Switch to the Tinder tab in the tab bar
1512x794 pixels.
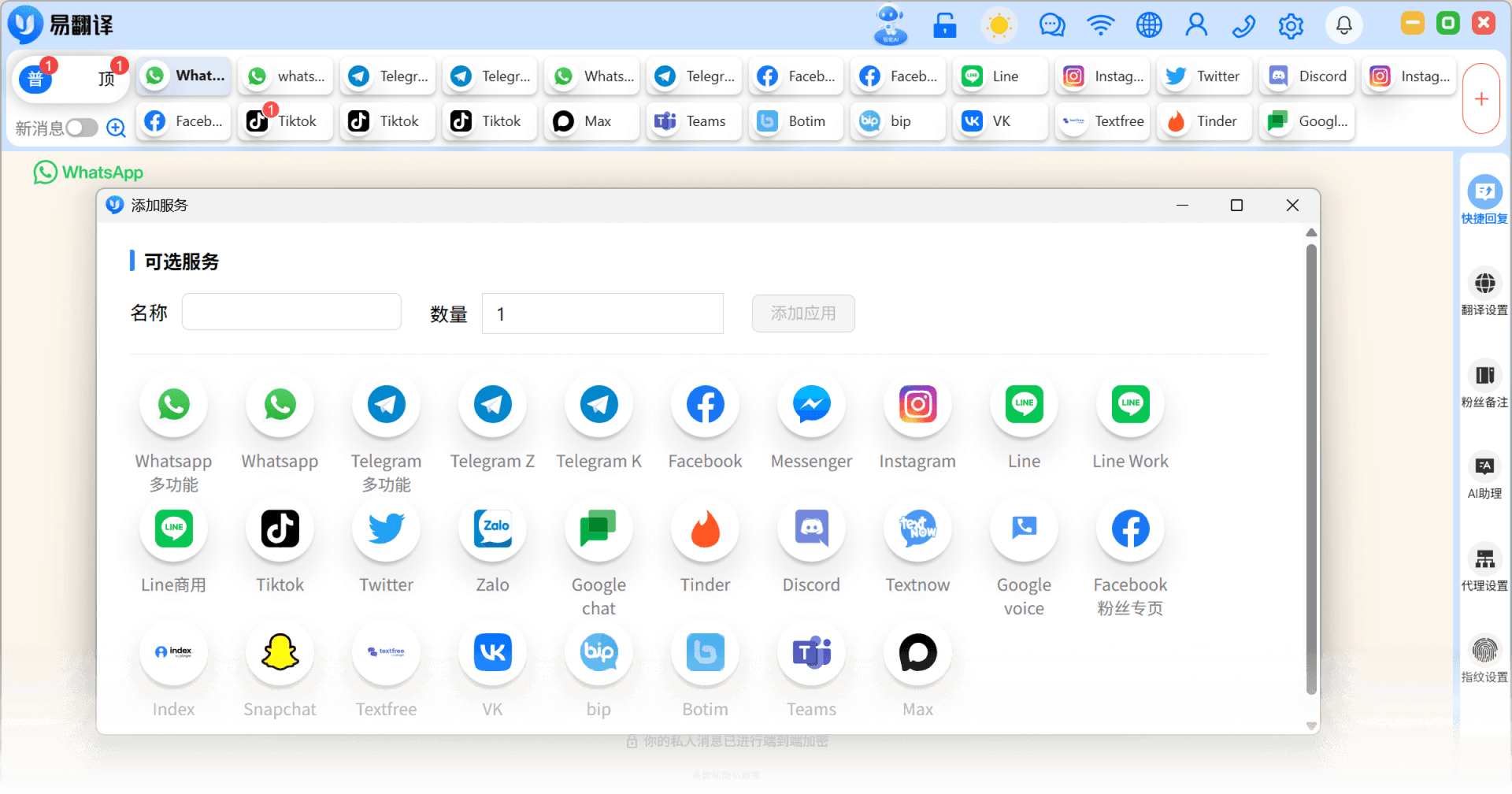pos(1204,121)
